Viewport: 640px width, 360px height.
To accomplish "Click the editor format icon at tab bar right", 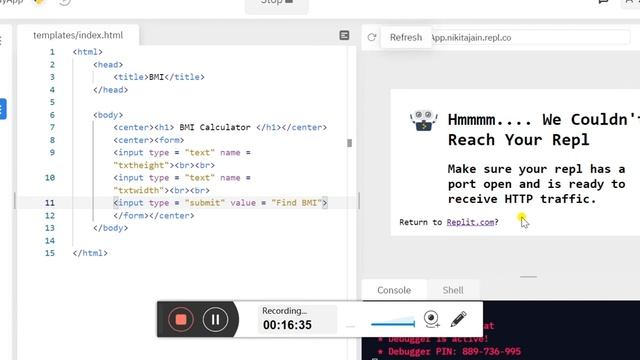I will [344, 36].
